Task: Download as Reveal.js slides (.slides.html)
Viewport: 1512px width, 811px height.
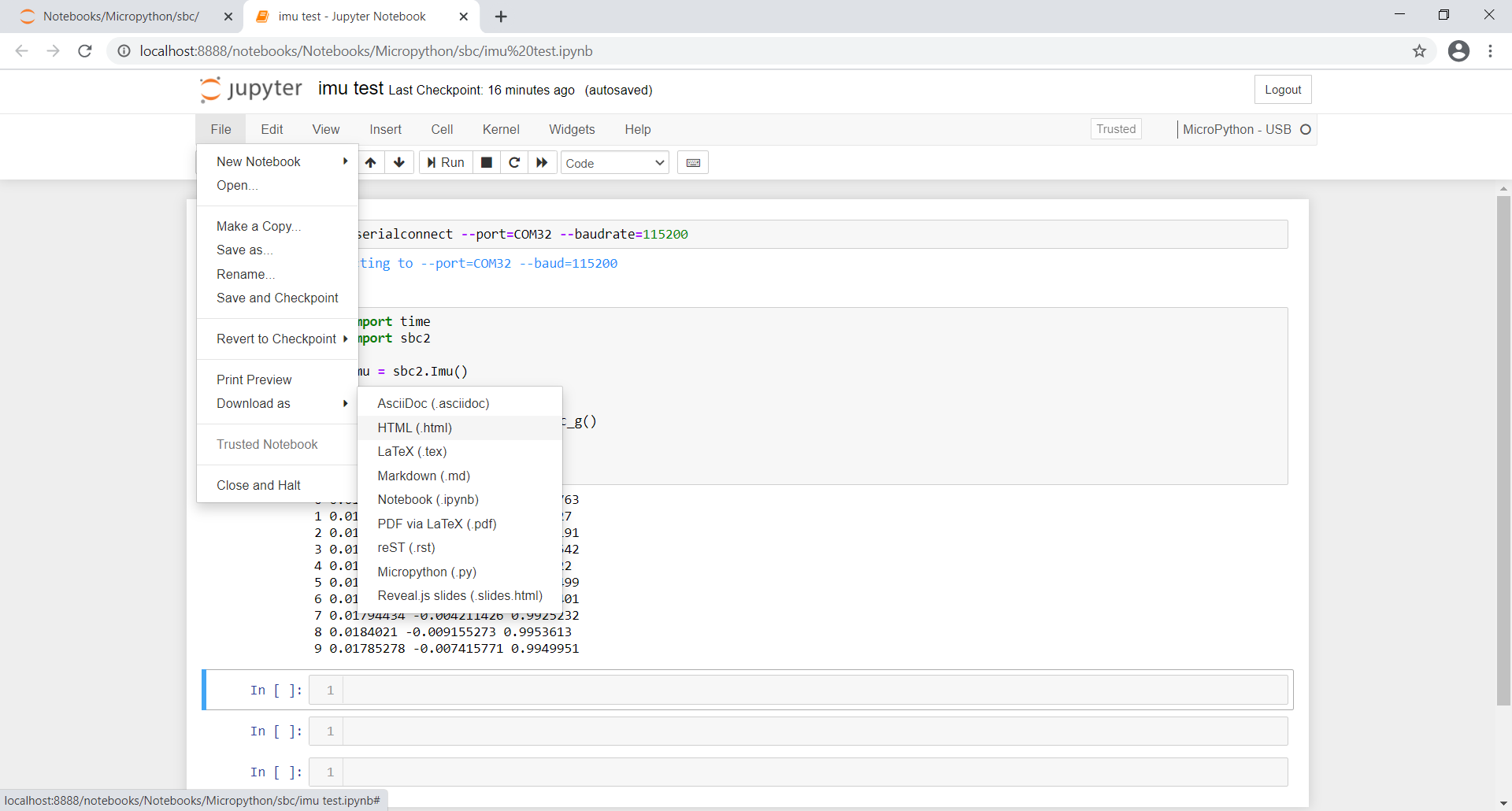Action: 460,595
